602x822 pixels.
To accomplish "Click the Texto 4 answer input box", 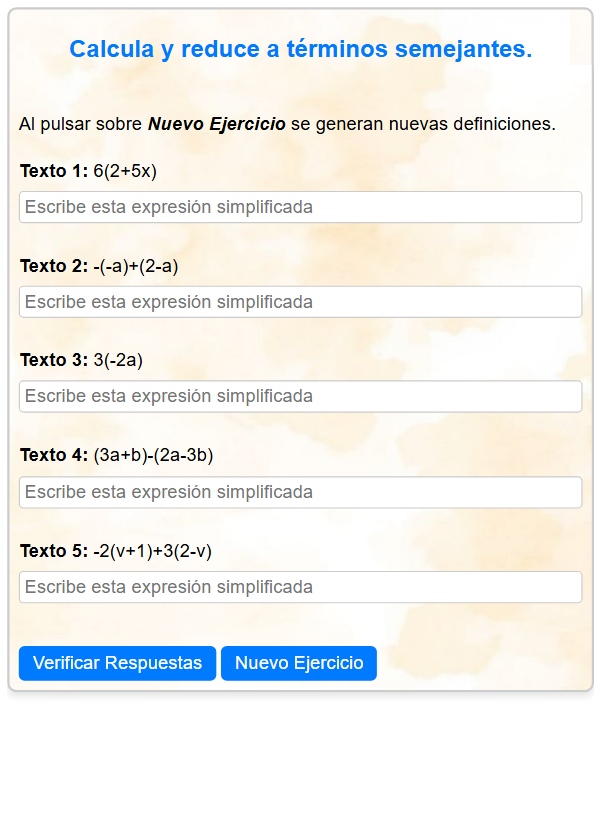I will point(300,492).
